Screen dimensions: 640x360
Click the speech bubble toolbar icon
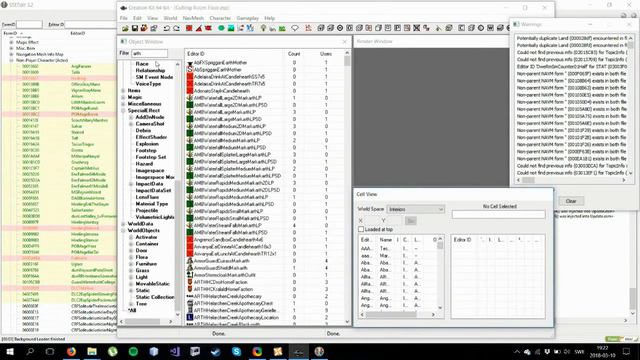[295, 28]
